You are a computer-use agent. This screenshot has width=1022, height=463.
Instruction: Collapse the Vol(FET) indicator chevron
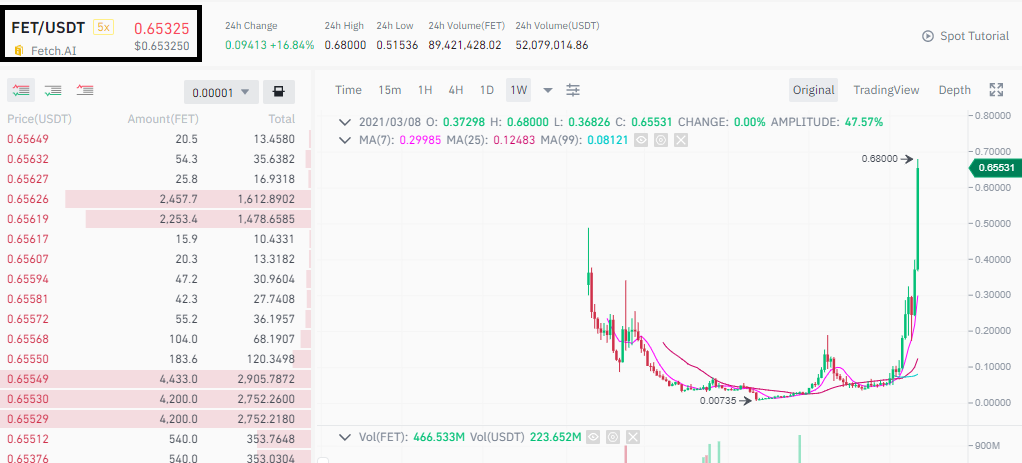coord(345,437)
